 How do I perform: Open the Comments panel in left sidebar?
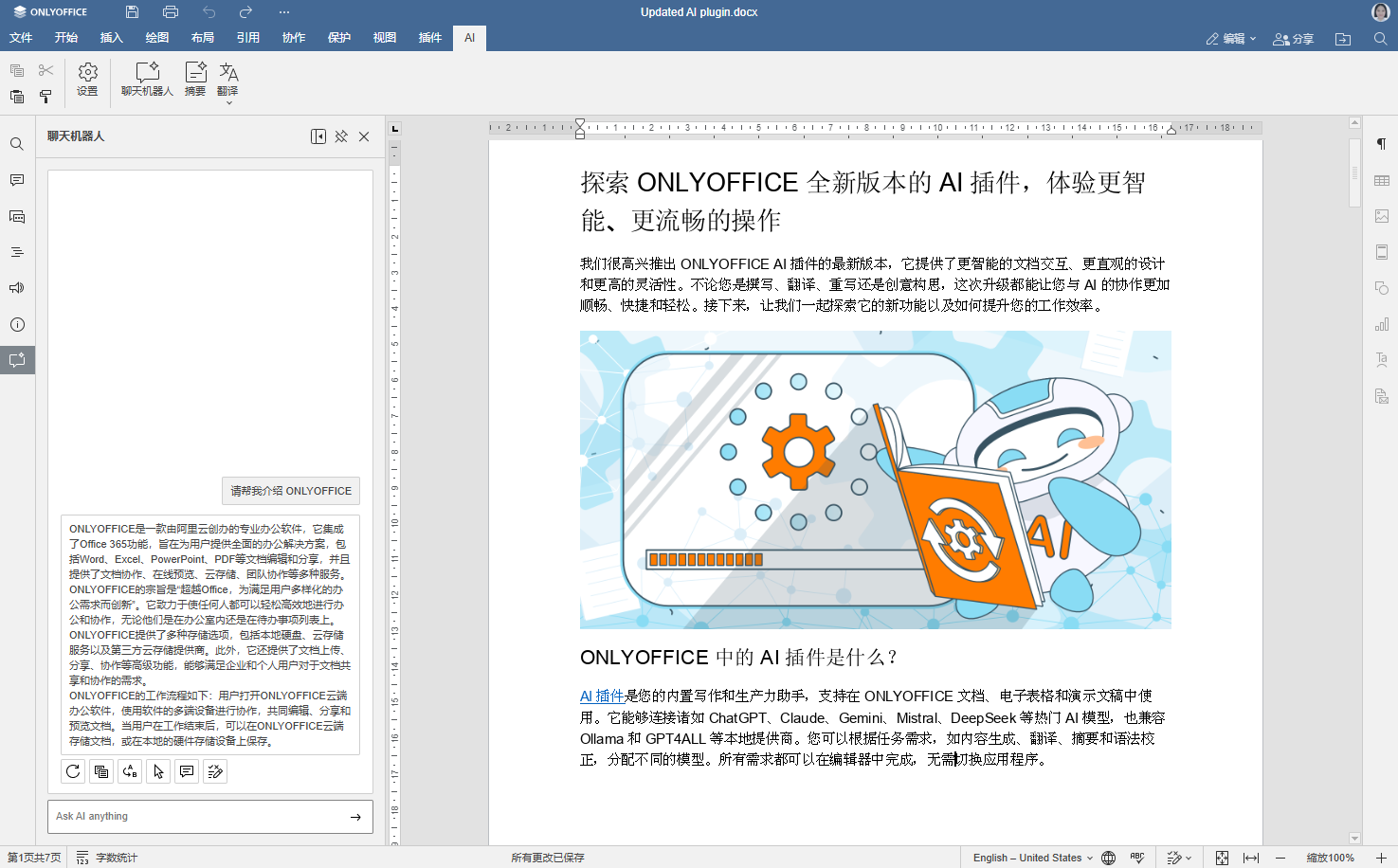tap(17, 180)
